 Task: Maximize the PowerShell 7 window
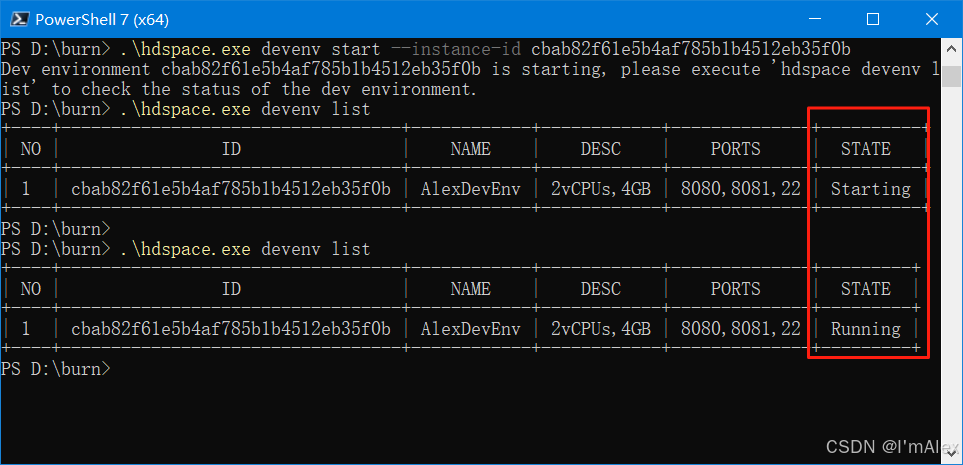point(872,19)
